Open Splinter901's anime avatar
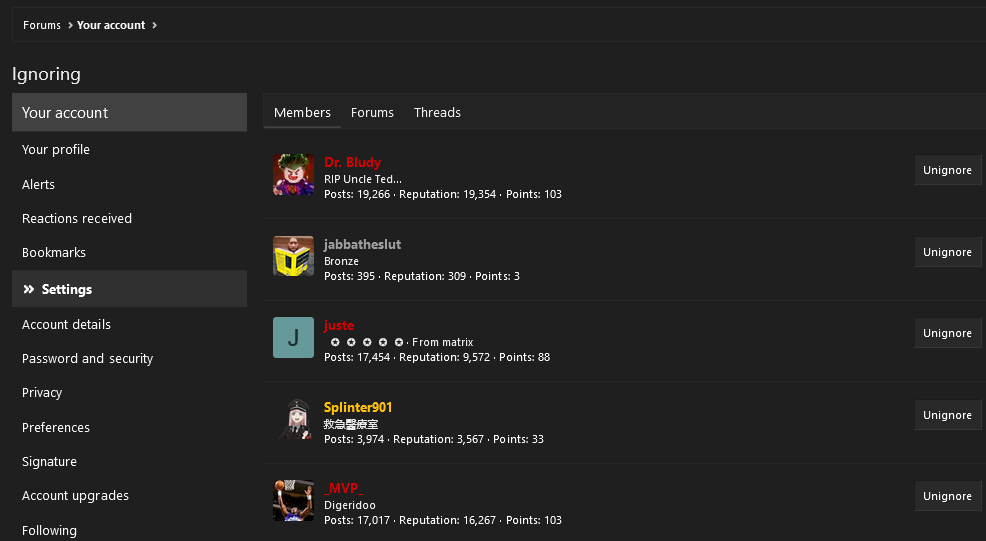Viewport: 986px width, 541px height. (293, 419)
